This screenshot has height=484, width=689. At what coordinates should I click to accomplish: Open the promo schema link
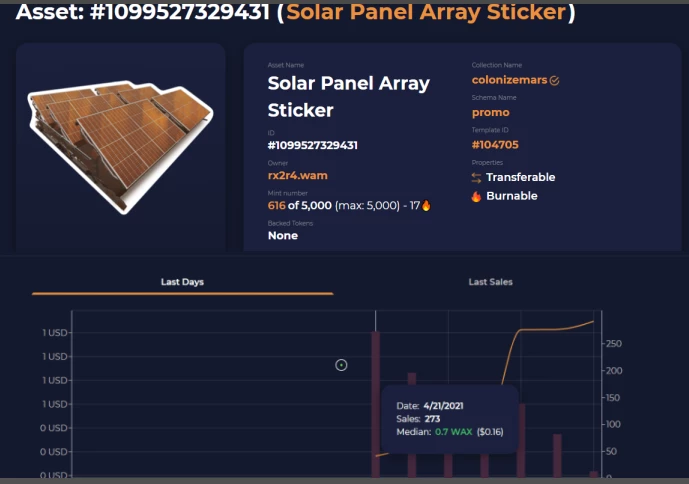490,113
